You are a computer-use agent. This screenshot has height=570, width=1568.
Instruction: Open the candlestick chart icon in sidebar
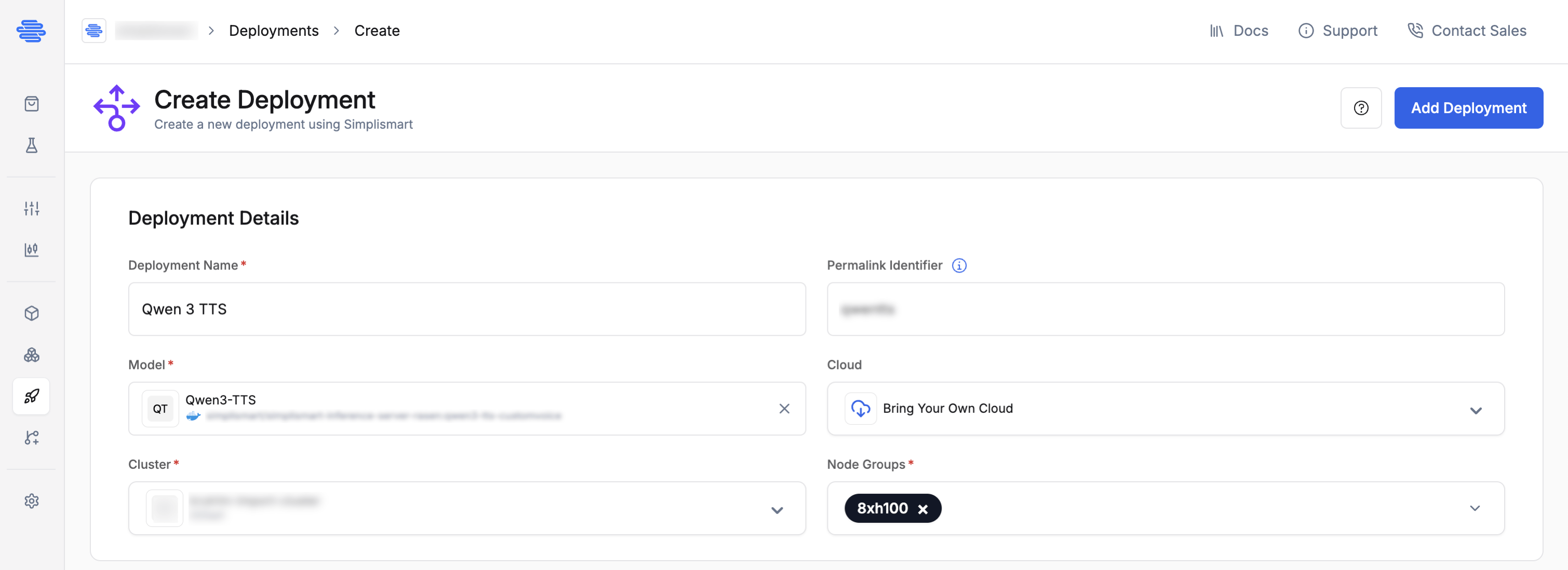(x=32, y=250)
